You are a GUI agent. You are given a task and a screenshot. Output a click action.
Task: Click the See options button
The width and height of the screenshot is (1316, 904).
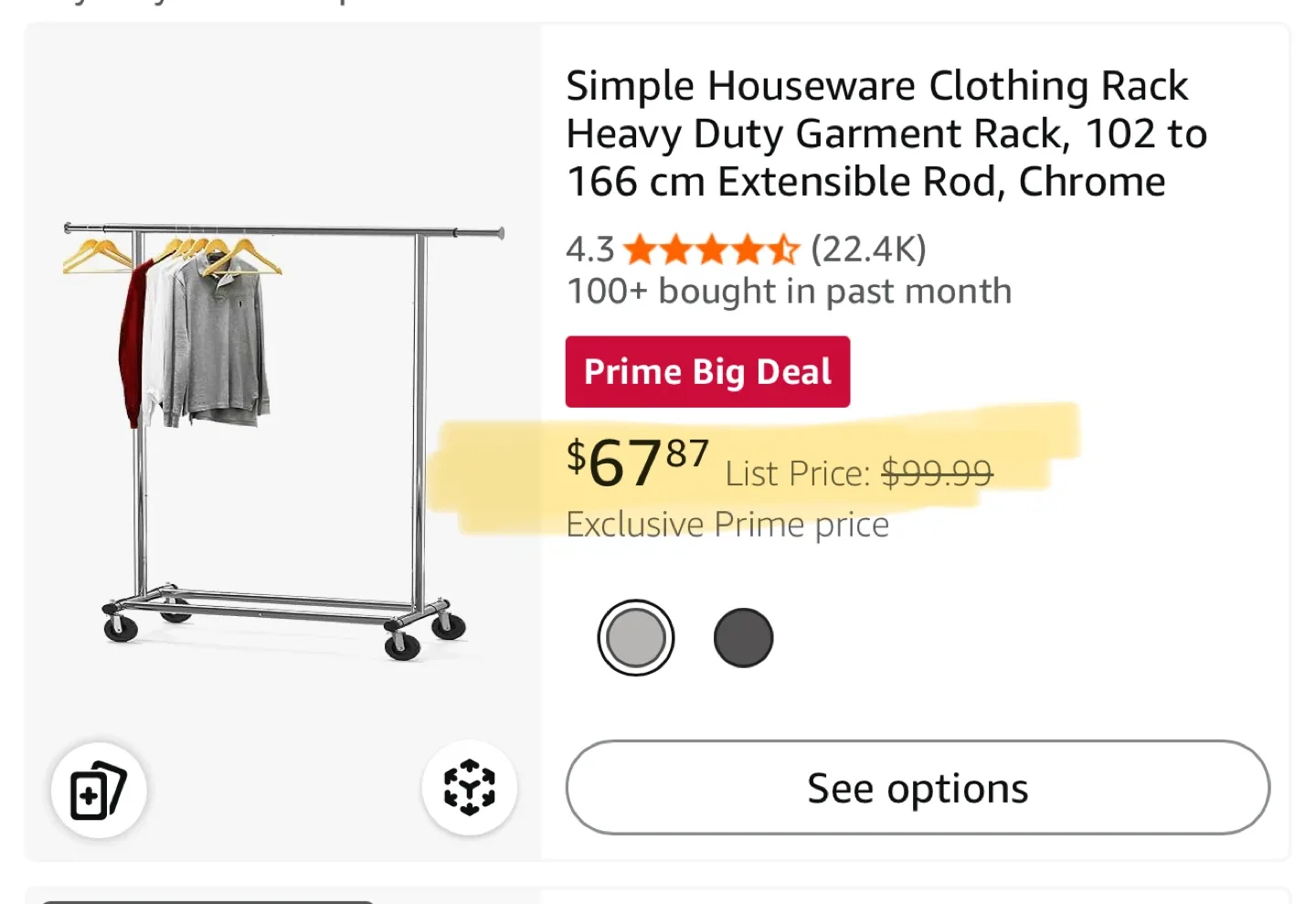(x=916, y=787)
